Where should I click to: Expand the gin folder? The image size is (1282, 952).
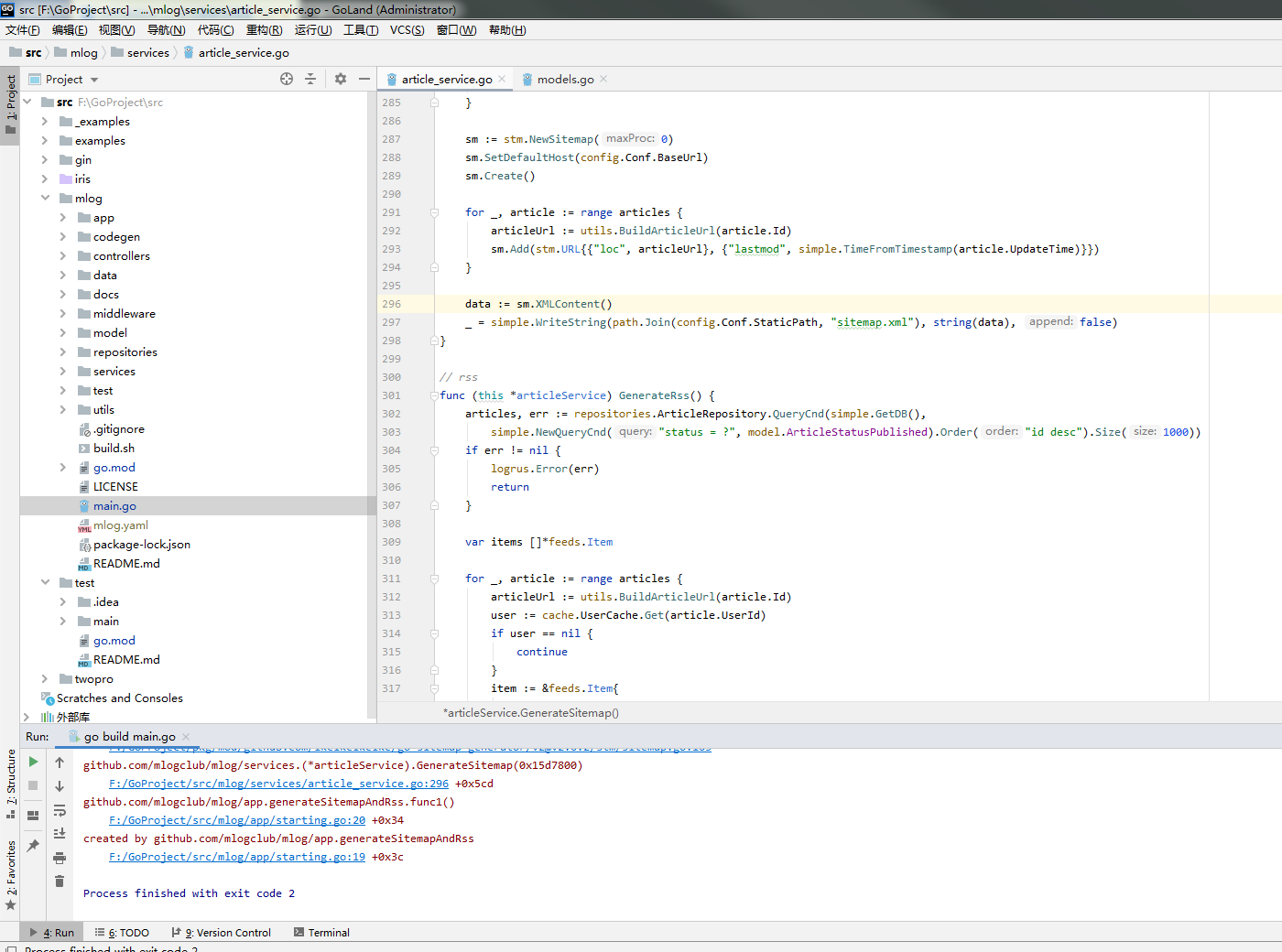[x=45, y=160]
